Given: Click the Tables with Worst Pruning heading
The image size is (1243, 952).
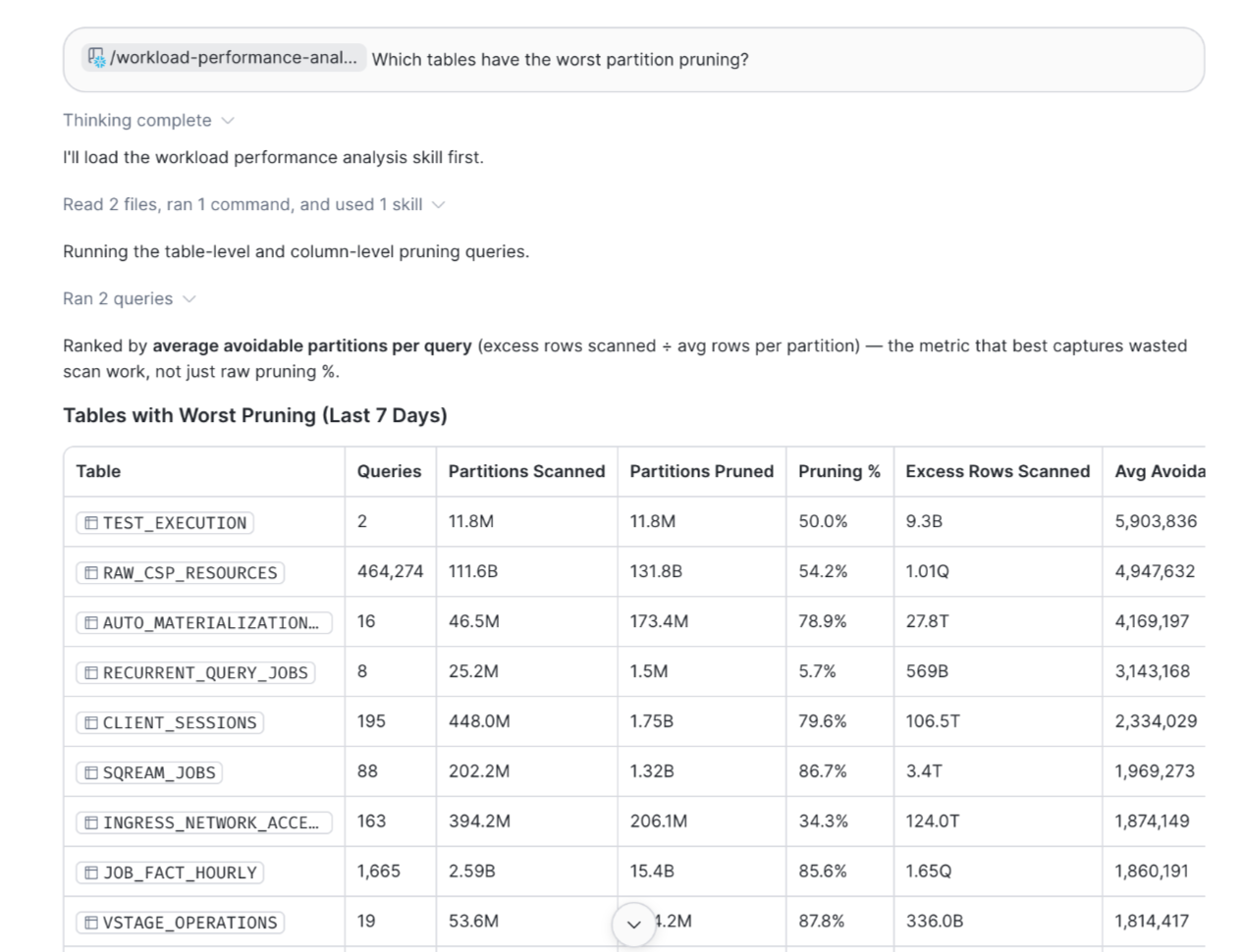Looking at the screenshot, I should pos(255,416).
